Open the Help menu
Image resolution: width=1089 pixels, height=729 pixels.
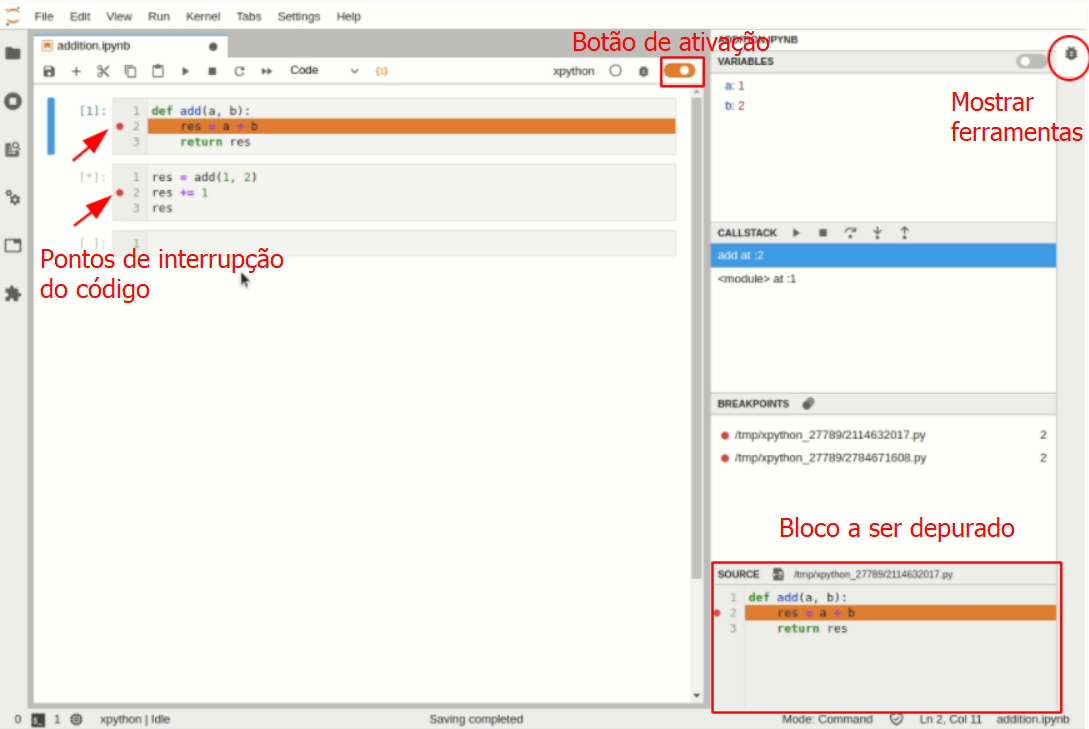(349, 16)
